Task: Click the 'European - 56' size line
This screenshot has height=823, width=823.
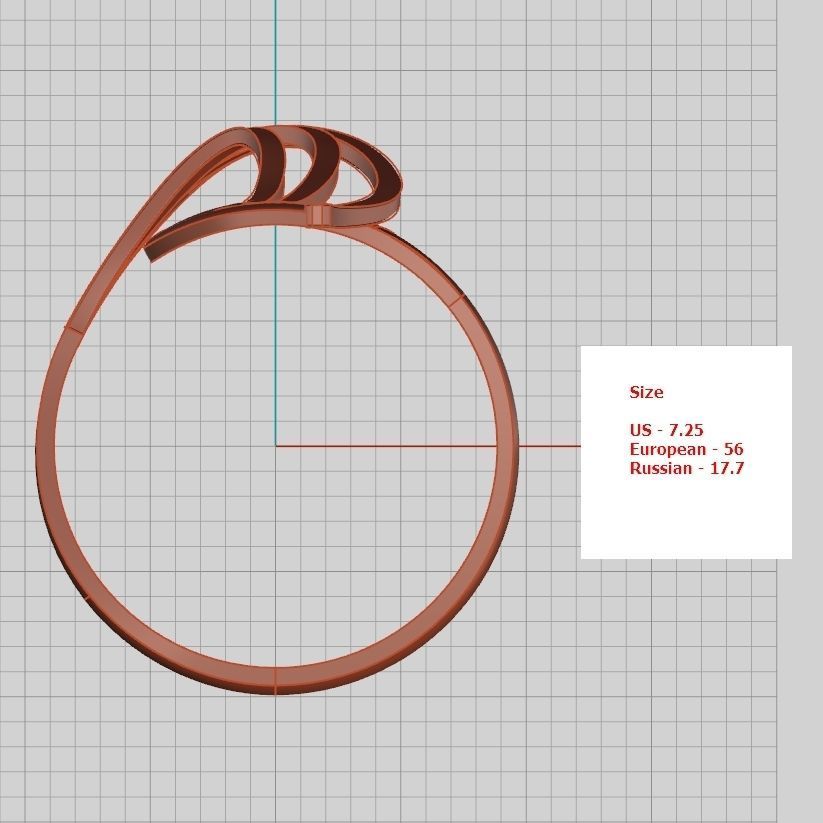Action: [x=686, y=449]
